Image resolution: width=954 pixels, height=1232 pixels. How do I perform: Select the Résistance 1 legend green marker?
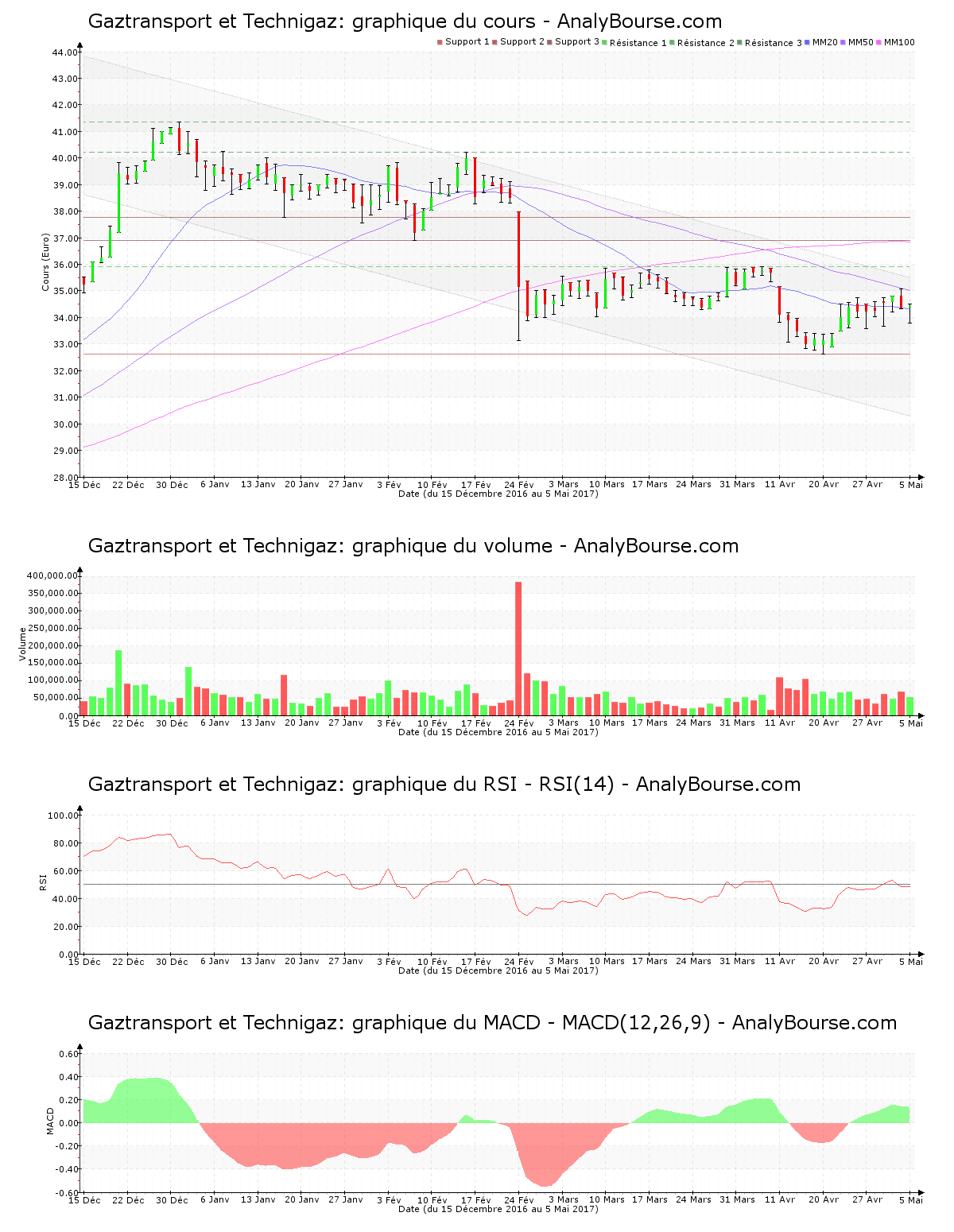click(605, 42)
